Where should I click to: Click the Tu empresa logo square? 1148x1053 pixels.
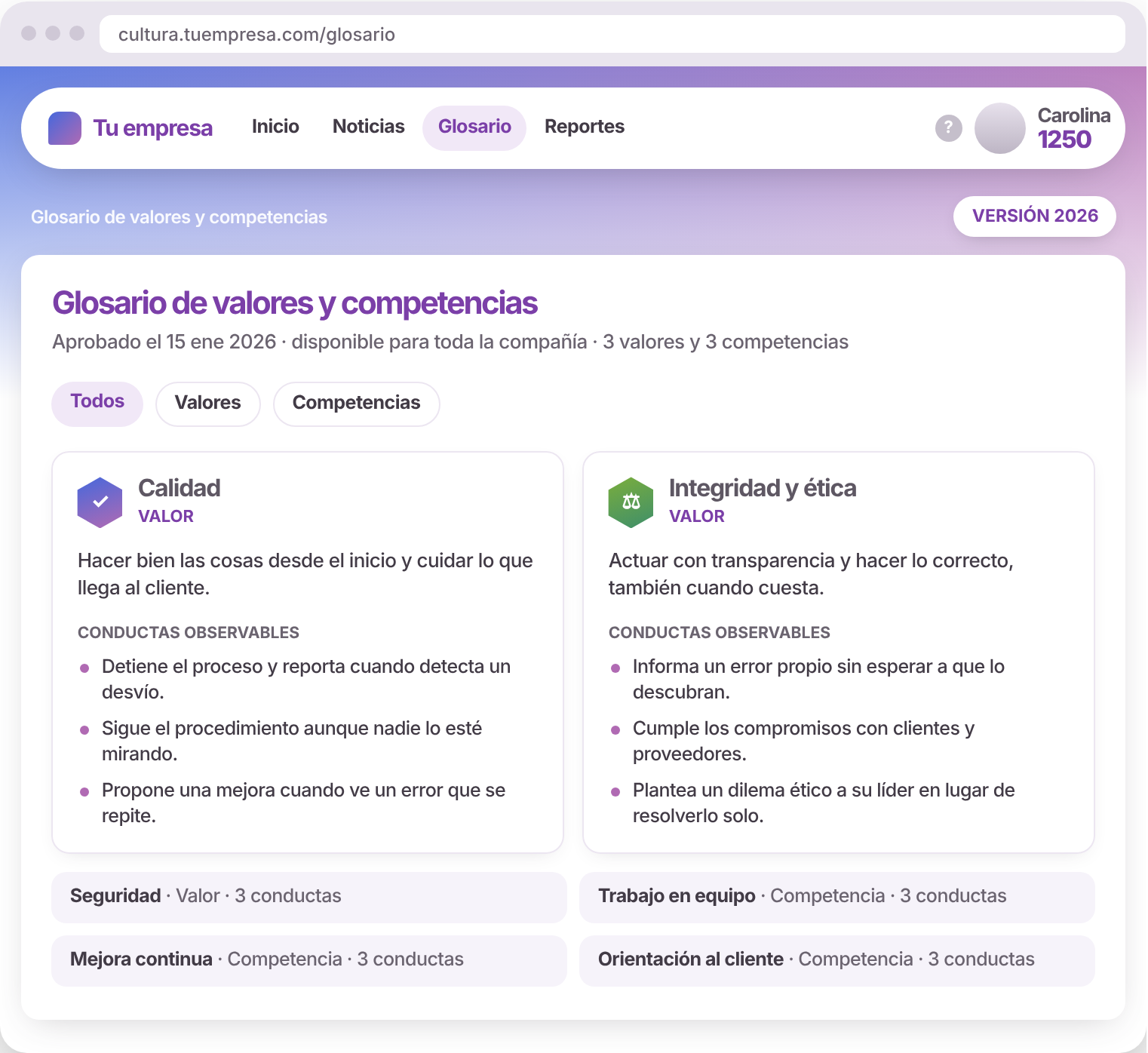tap(65, 128)
